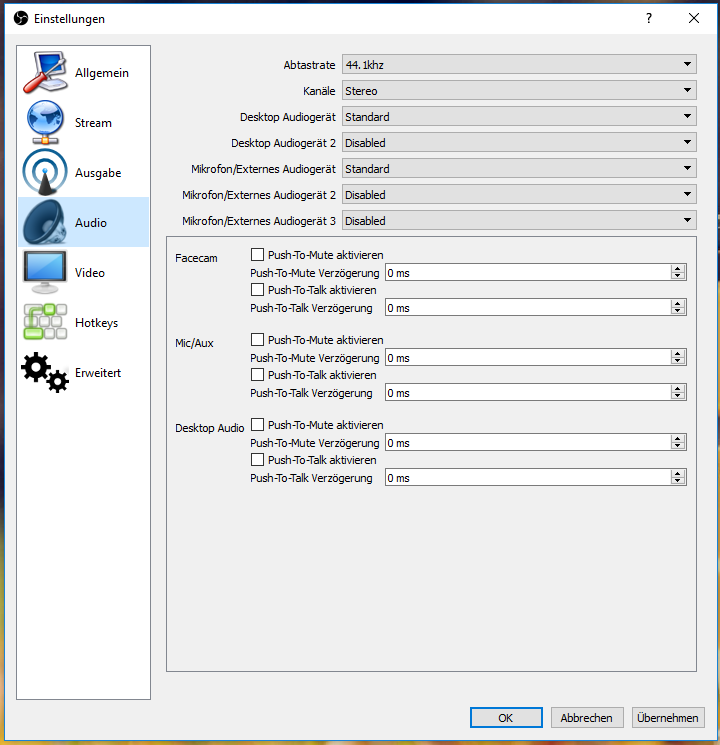
Task: Select the Audio speaker icon
Action: coord(44,223)
